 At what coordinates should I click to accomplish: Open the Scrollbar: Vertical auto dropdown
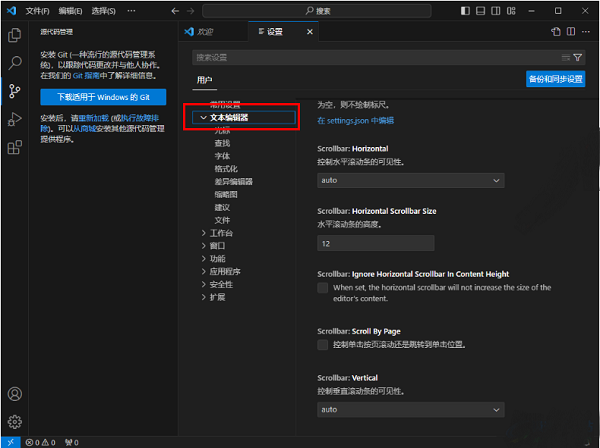[x=410, y=409]
